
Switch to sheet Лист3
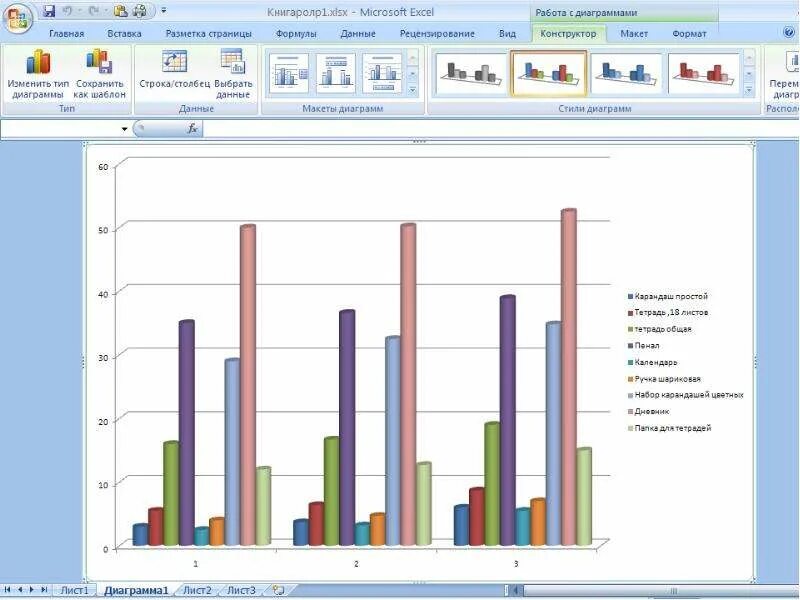coord(241,590)
